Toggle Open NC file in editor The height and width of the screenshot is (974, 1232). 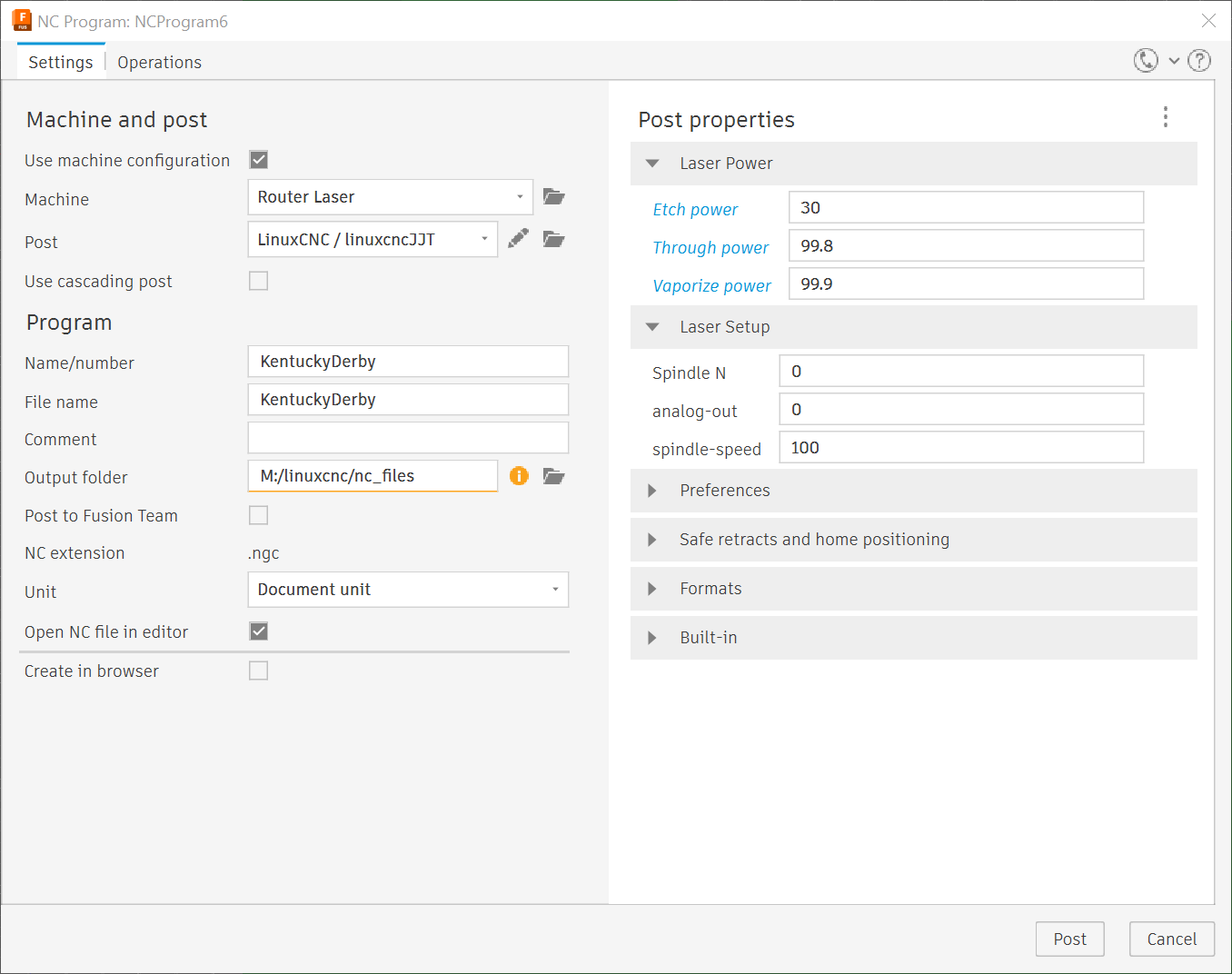(259, 631)
